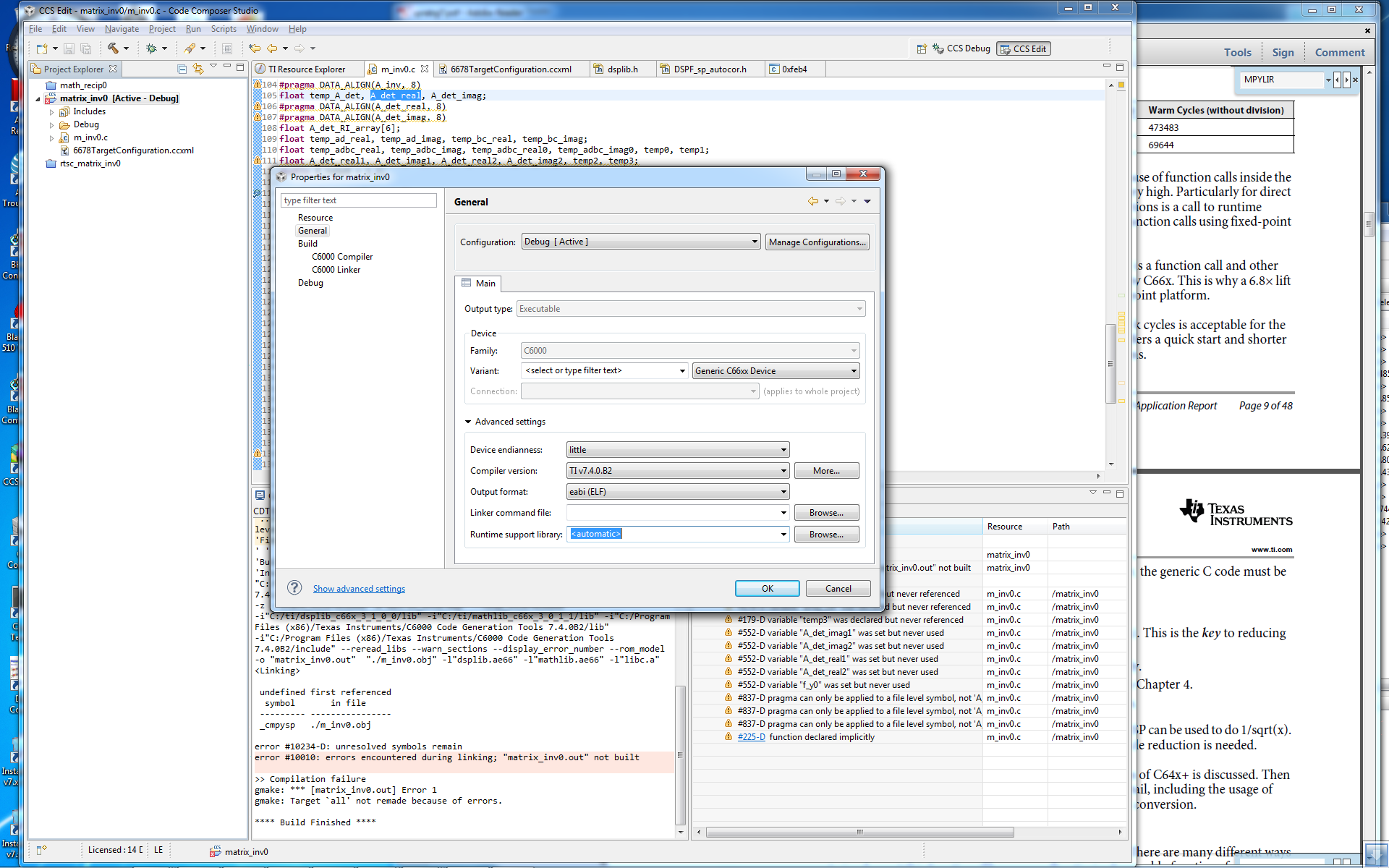Click the Last Edit Location arrow icon
This screenshot has height=868, width=1389.
tap(255, 48)
